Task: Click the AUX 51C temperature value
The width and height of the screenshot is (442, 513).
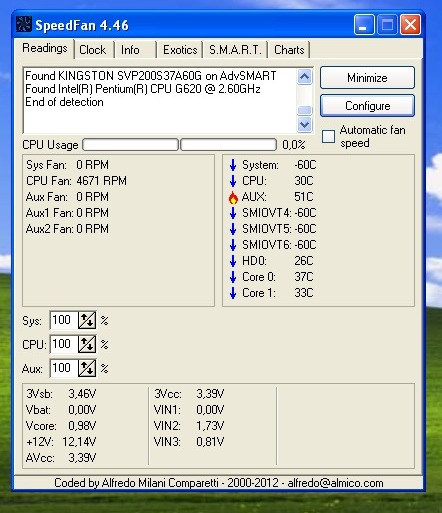Action: coord(303,197)
